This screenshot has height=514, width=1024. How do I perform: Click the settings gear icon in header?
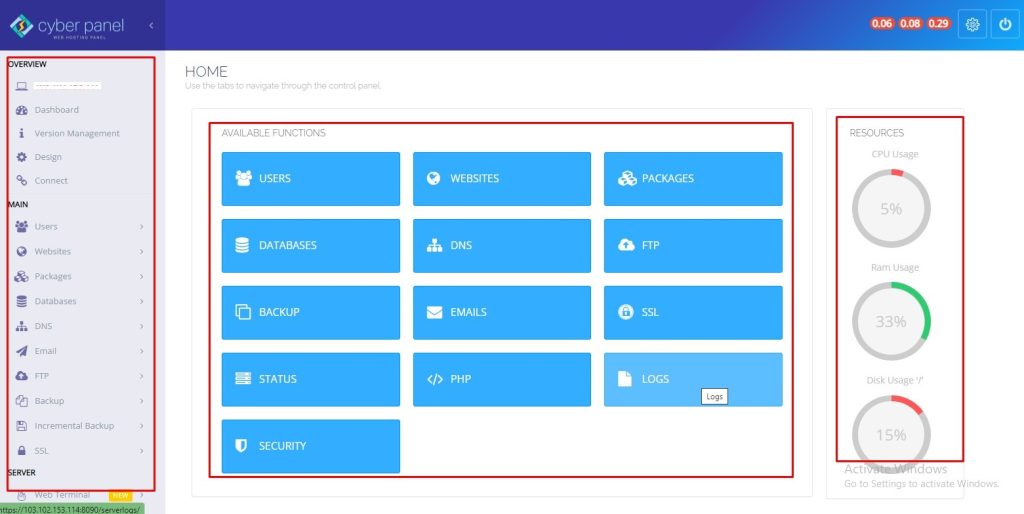point(972,25)
